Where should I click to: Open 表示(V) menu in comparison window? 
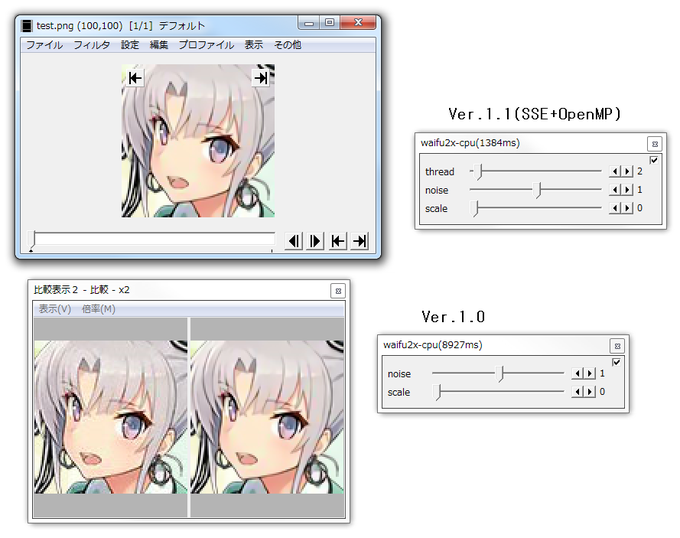click(x=55, y=309)
